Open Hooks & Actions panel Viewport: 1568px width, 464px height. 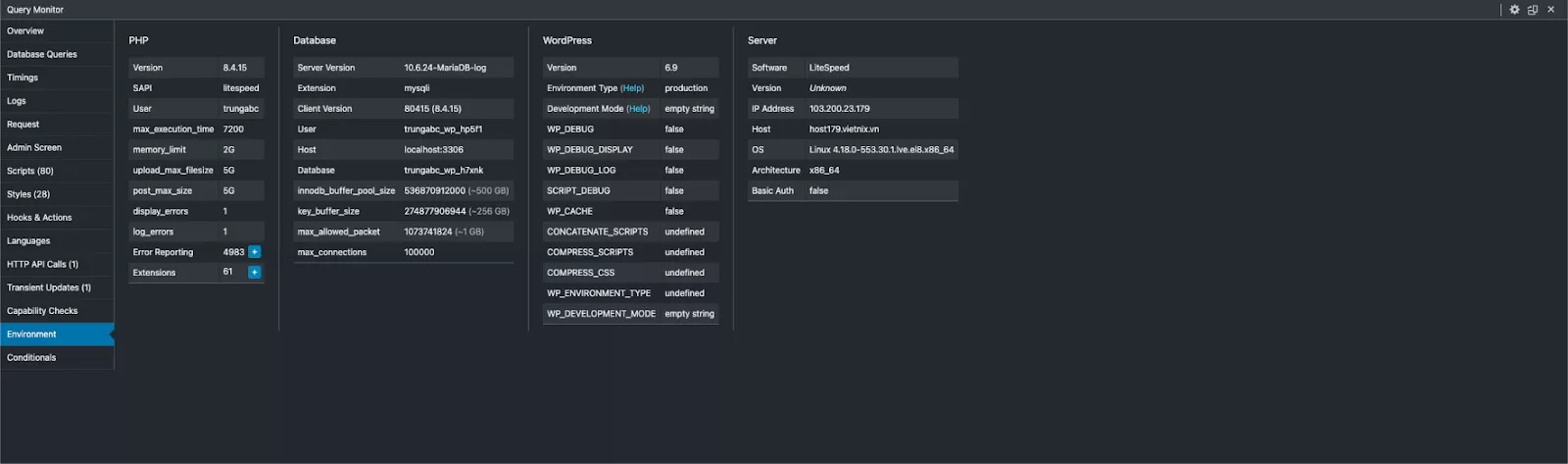pyautogui.click(x=57, y=218)
